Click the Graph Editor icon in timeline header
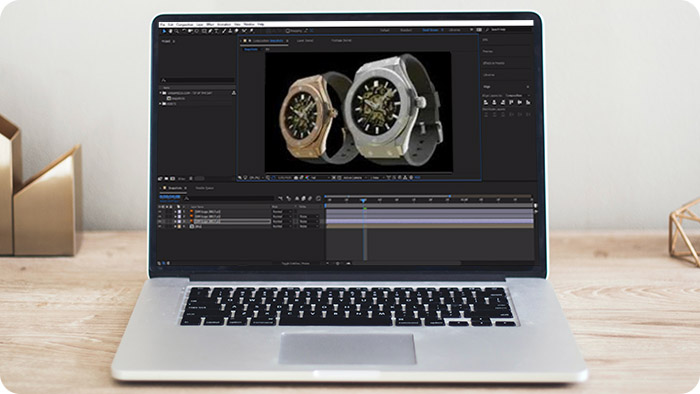Screen dimensions: 700x394 pos(318,199)
